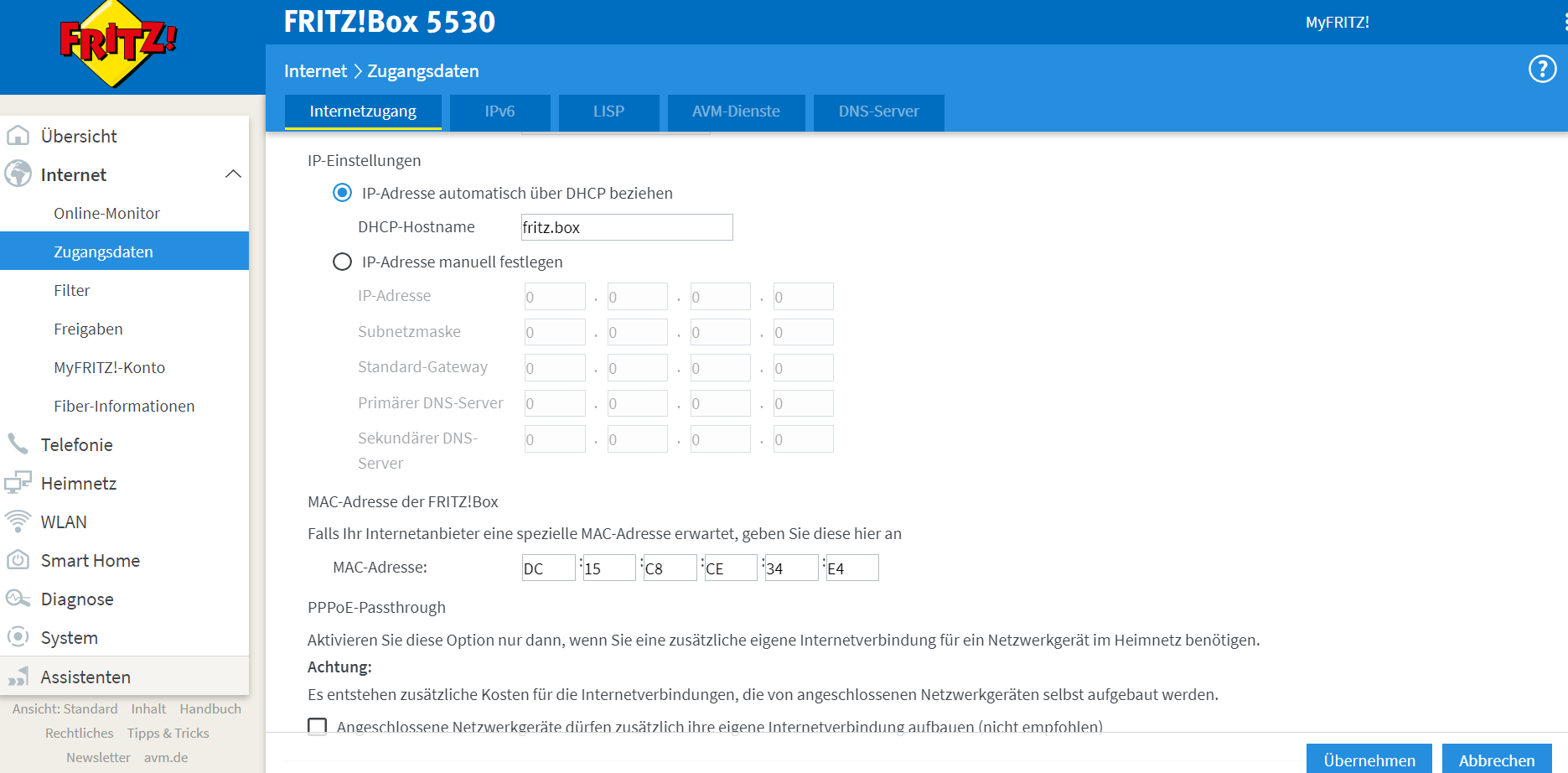Image resolution: width=1568 pixels, height=773 pixels.
Task: Click the MAC address field containing 34
Action: [x=792, y=568]
